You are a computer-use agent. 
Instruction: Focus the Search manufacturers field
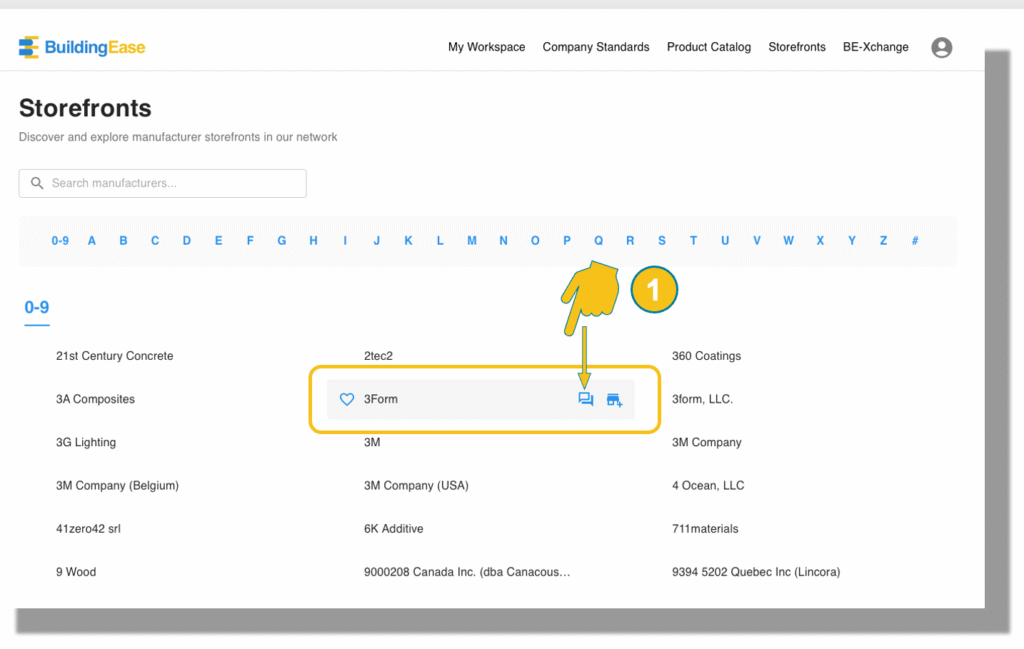[163, 183]
